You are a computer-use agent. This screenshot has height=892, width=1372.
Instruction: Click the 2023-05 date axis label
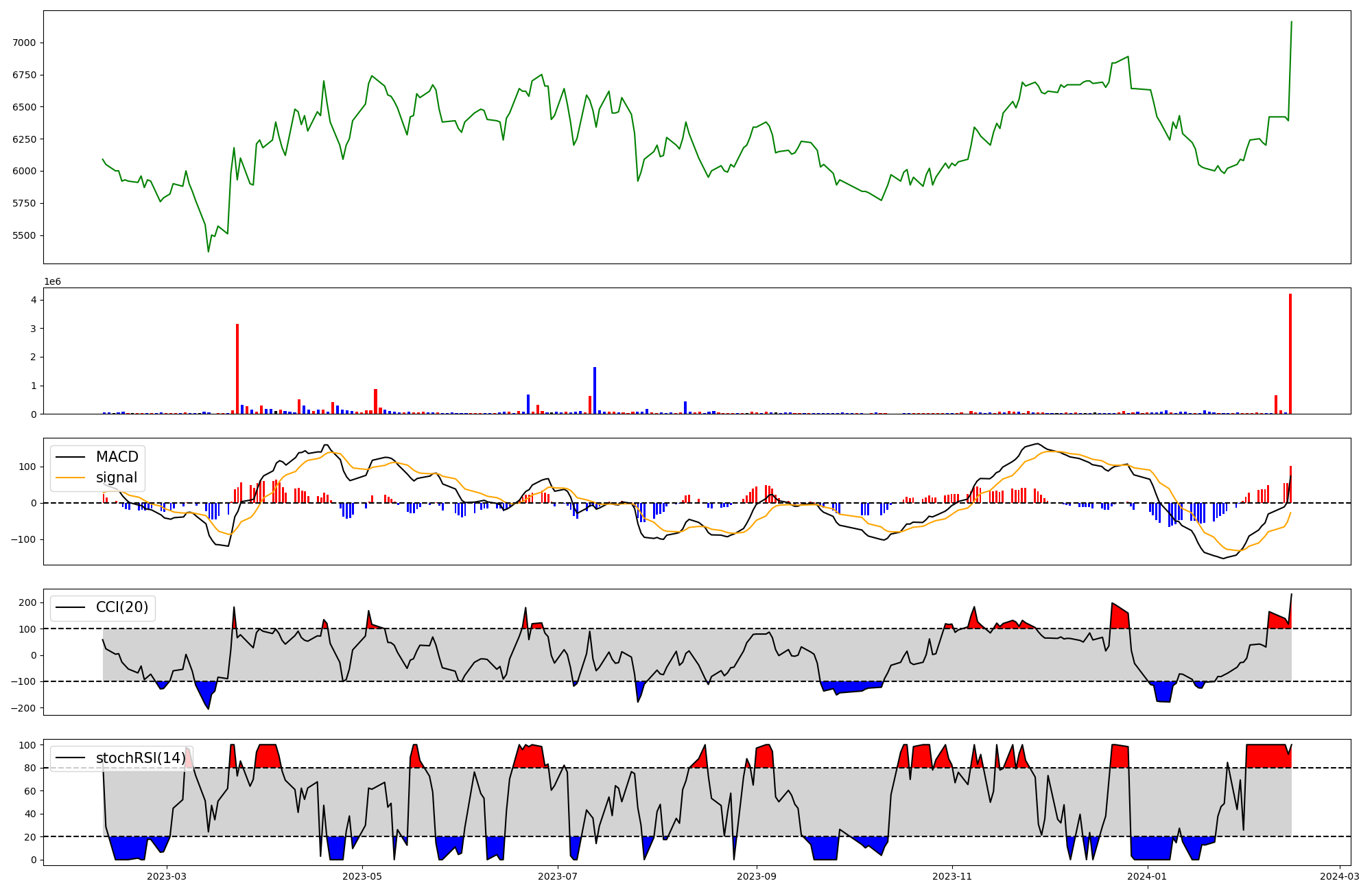click(362, 876)
